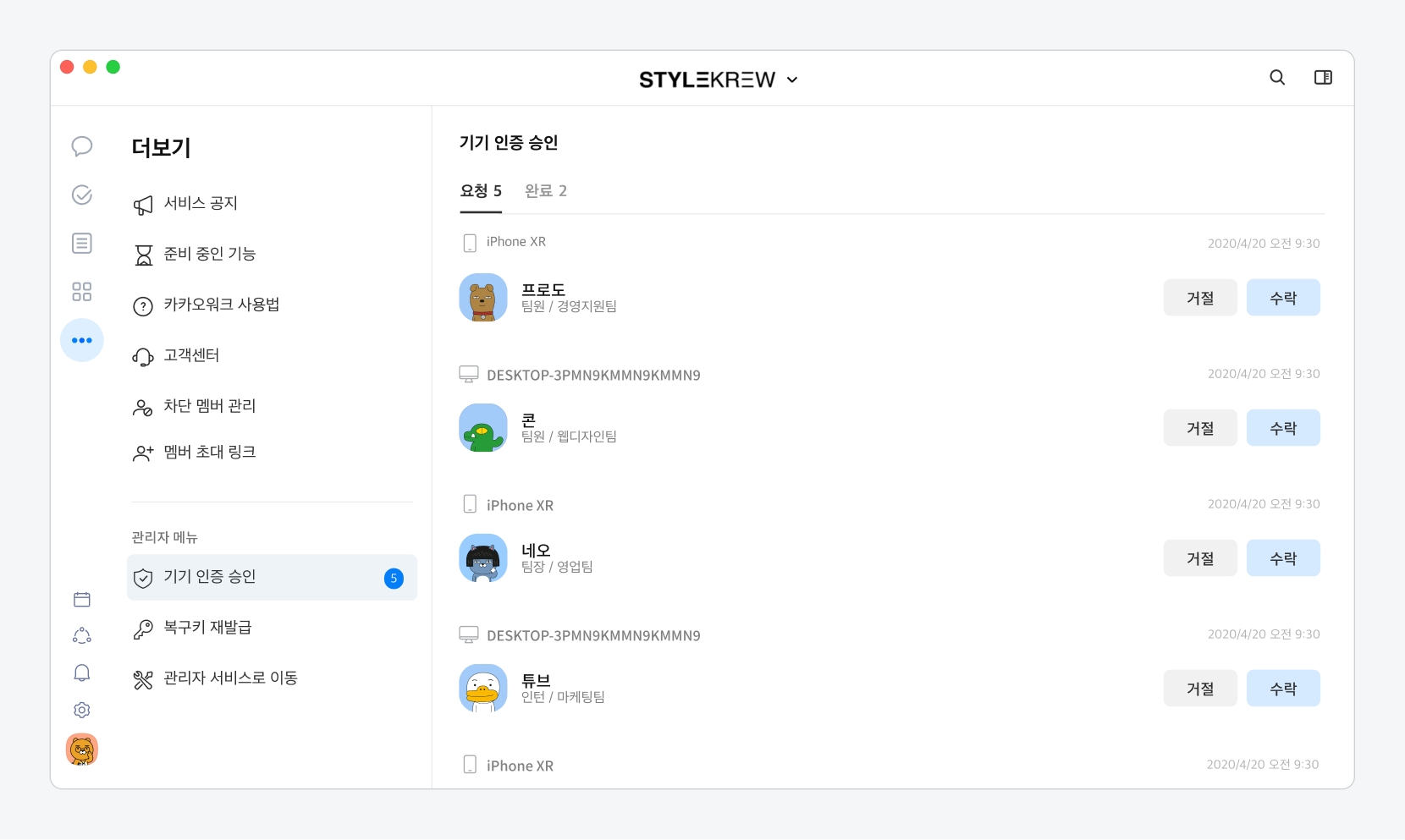Select the 요청 5 tab
1405x840 pixels.
(481, 191)
